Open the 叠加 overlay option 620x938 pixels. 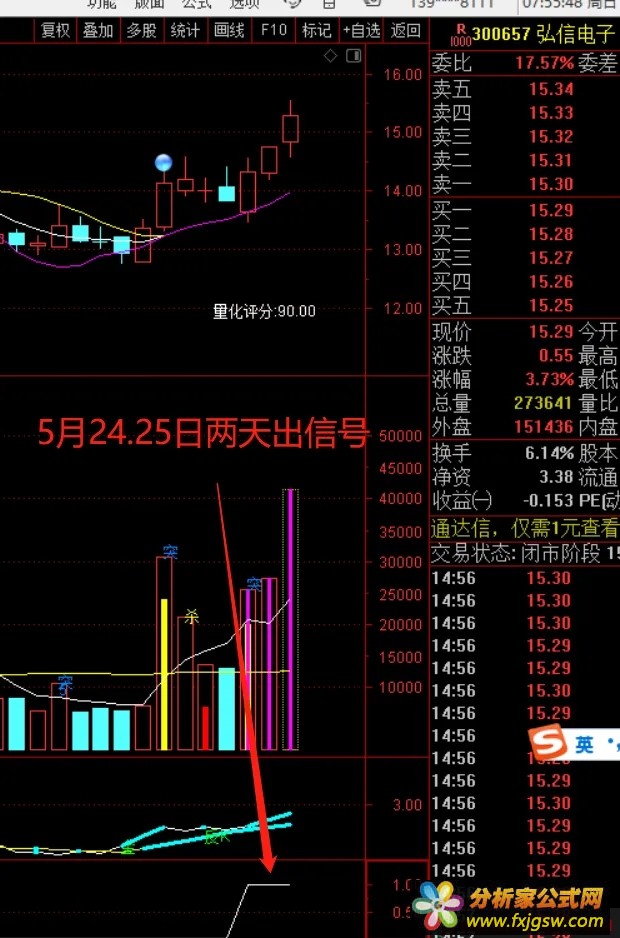98,30
